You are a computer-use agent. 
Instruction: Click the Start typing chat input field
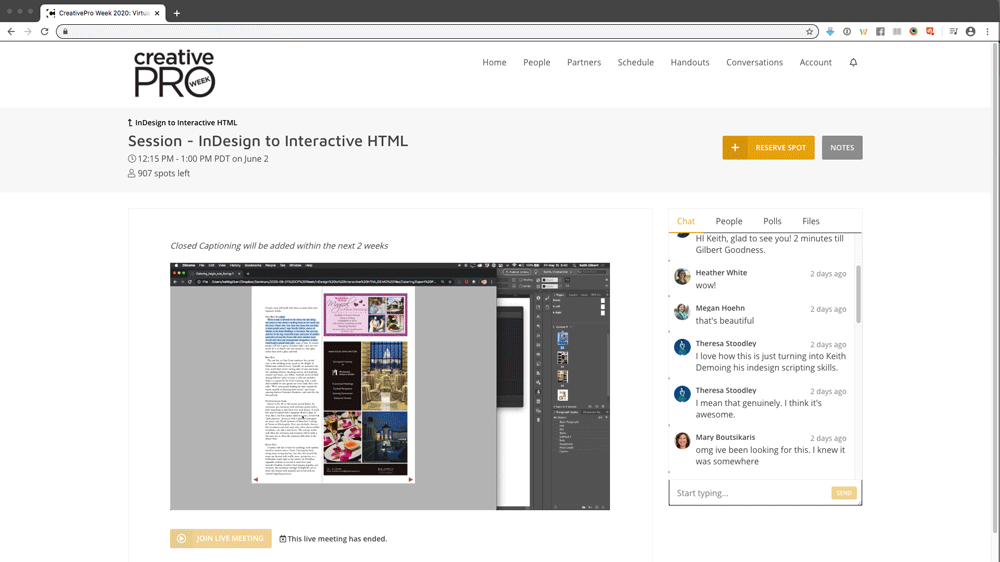(751, 493)
